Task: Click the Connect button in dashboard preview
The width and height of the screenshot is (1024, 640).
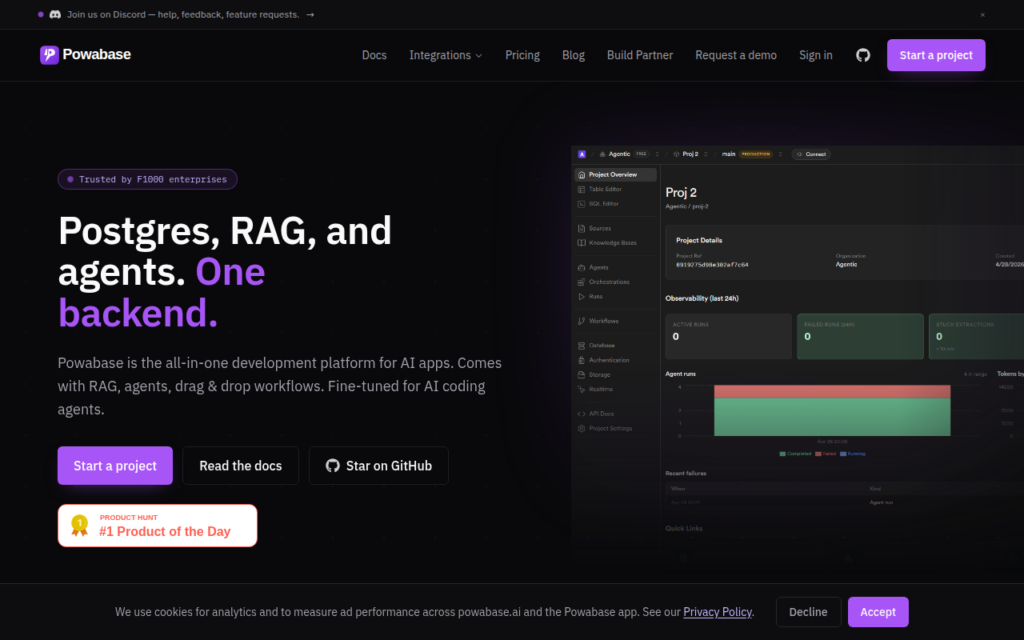Action: pyautogui.click(x=811, y=154)
